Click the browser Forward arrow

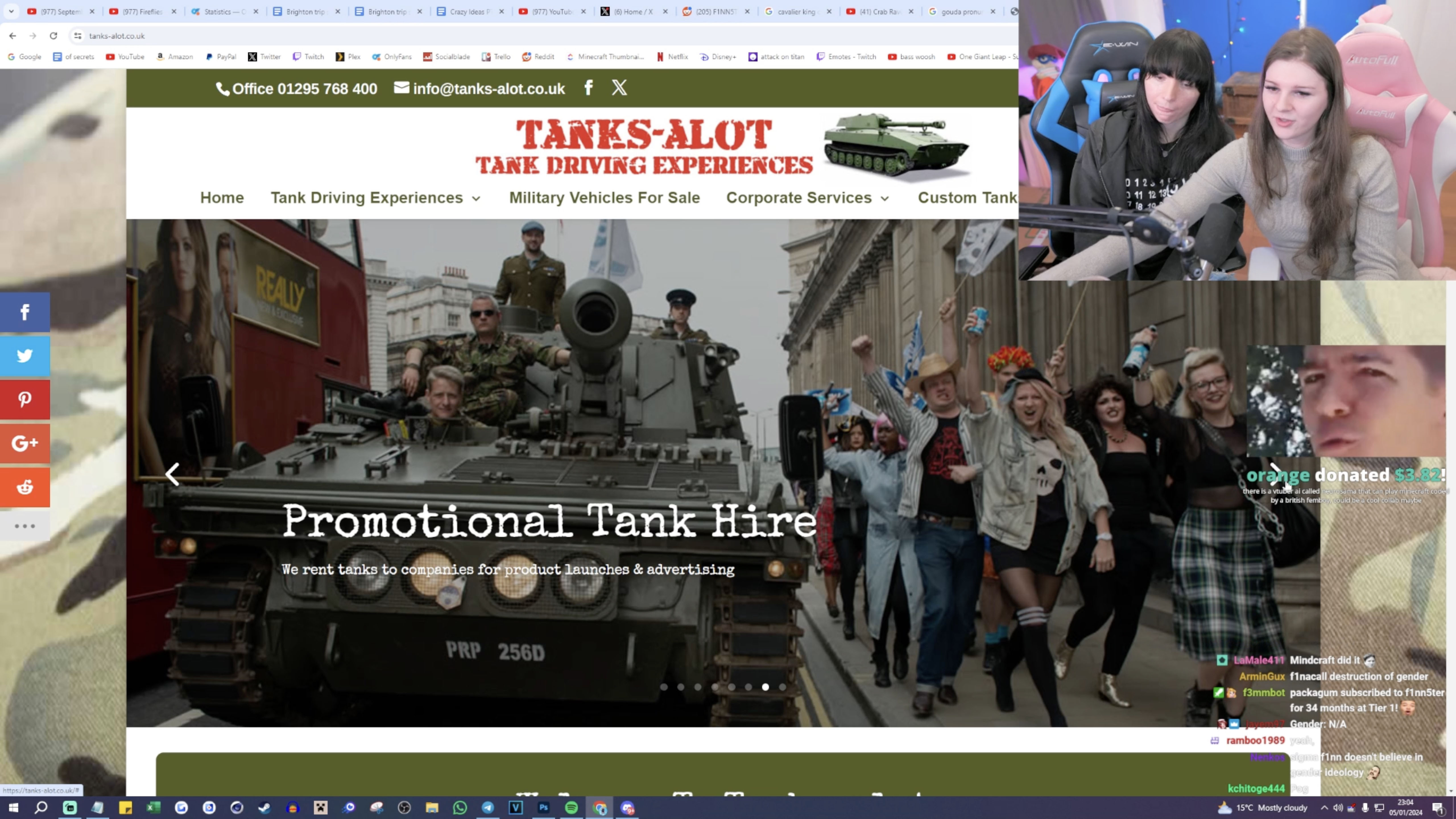tap(33, 36)
